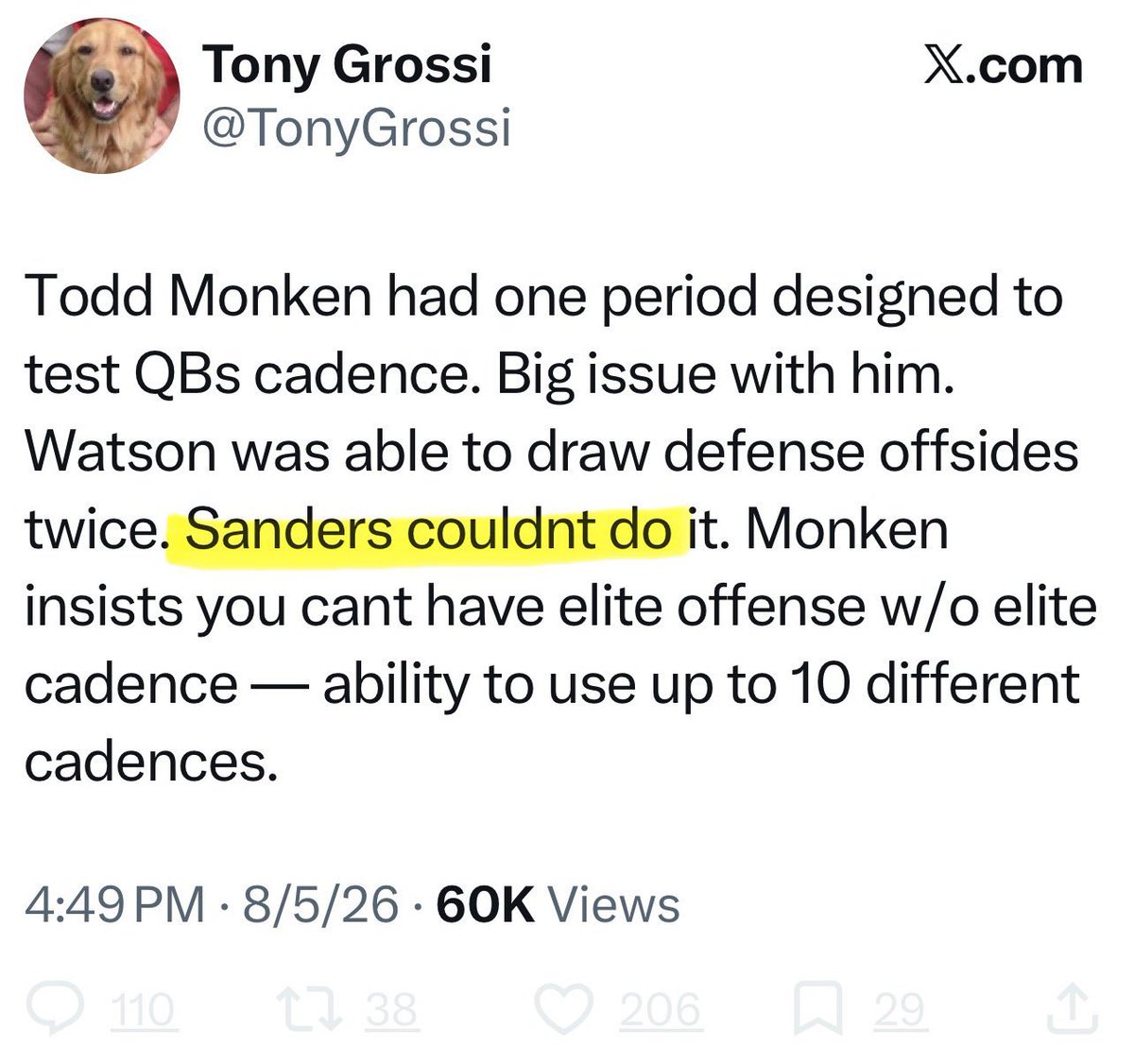Click the highlighted 'Sanders couldnt do' text
Screen dimensions: 1134x1064
coord(428,530)
